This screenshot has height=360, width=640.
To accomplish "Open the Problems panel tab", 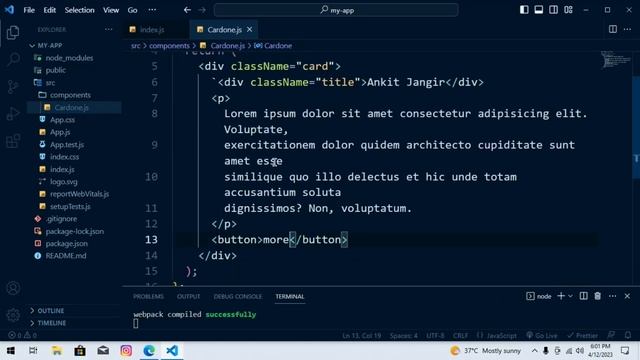I will 148,296.
